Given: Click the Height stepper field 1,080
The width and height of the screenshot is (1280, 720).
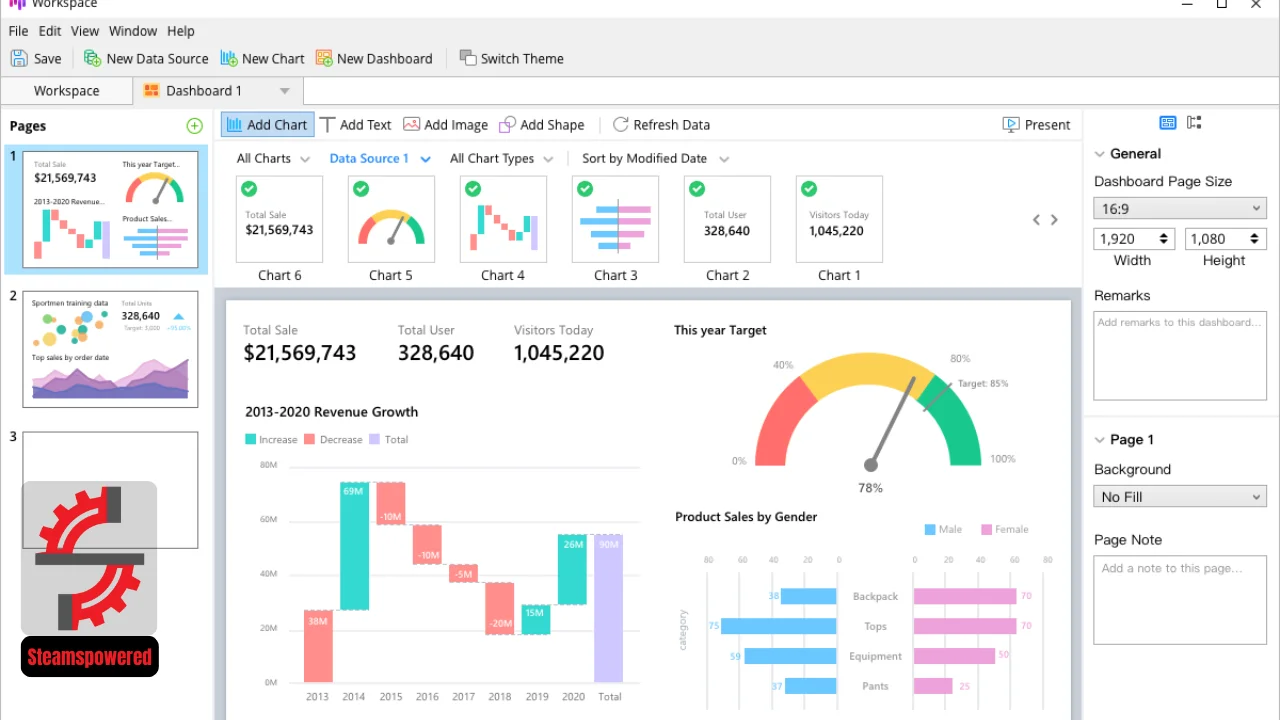Looking at the screenshot, I should coord(1226,239).
